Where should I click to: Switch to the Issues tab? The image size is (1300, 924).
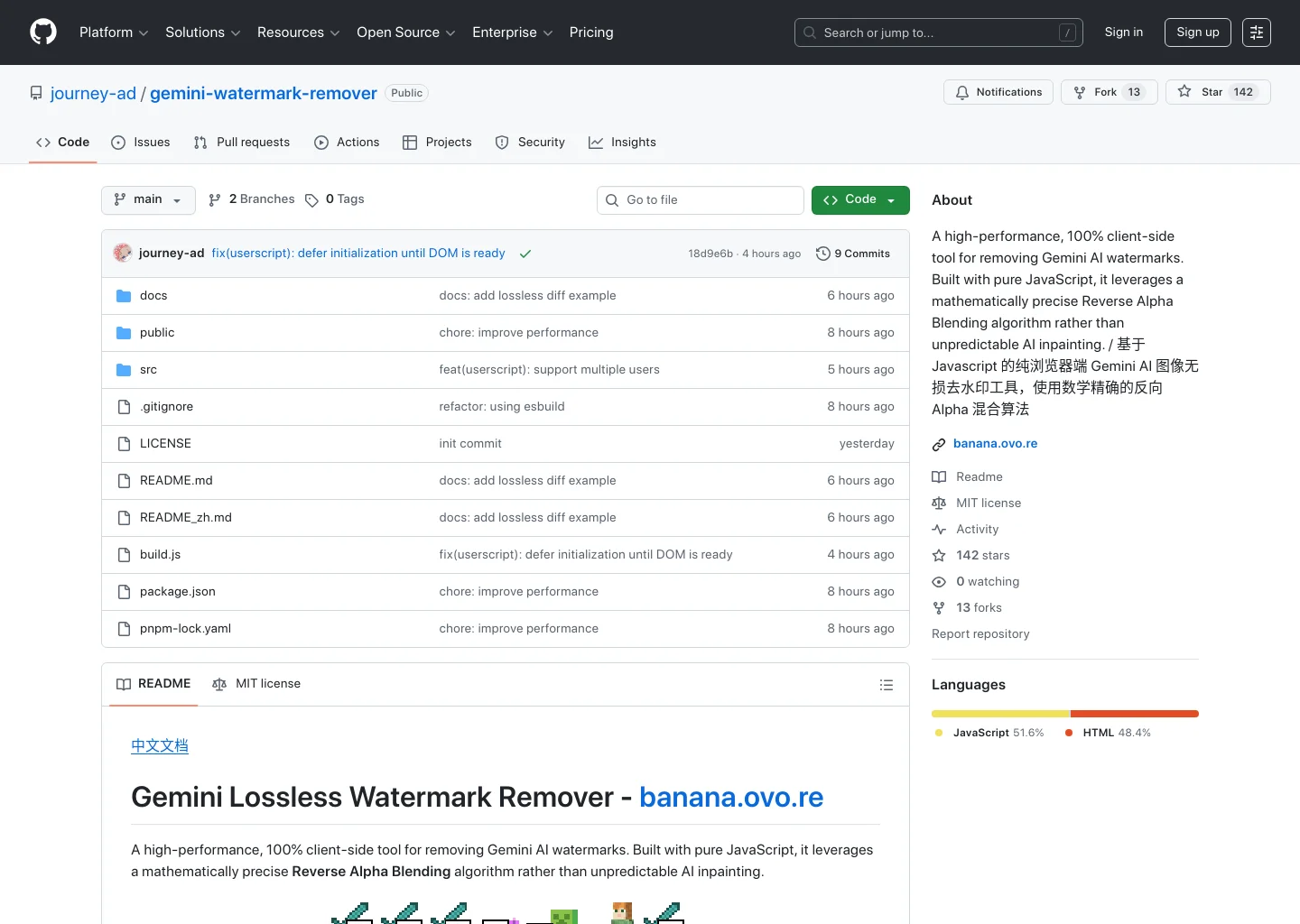coord(141,143)
